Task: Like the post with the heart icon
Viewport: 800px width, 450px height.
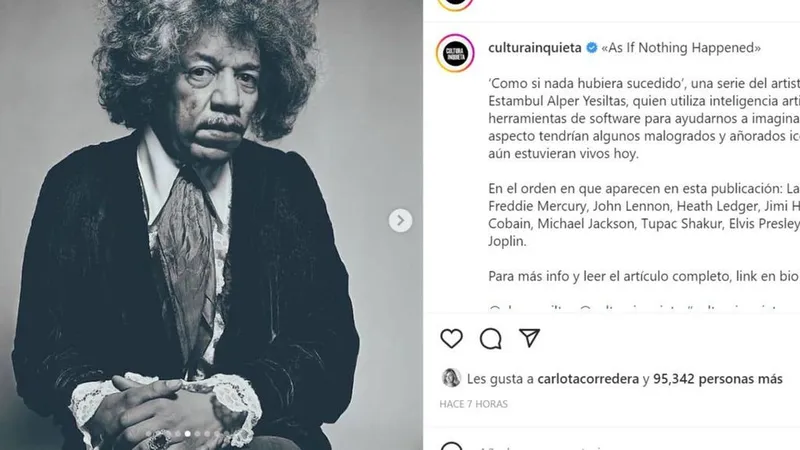Action: tap(452, 338)
